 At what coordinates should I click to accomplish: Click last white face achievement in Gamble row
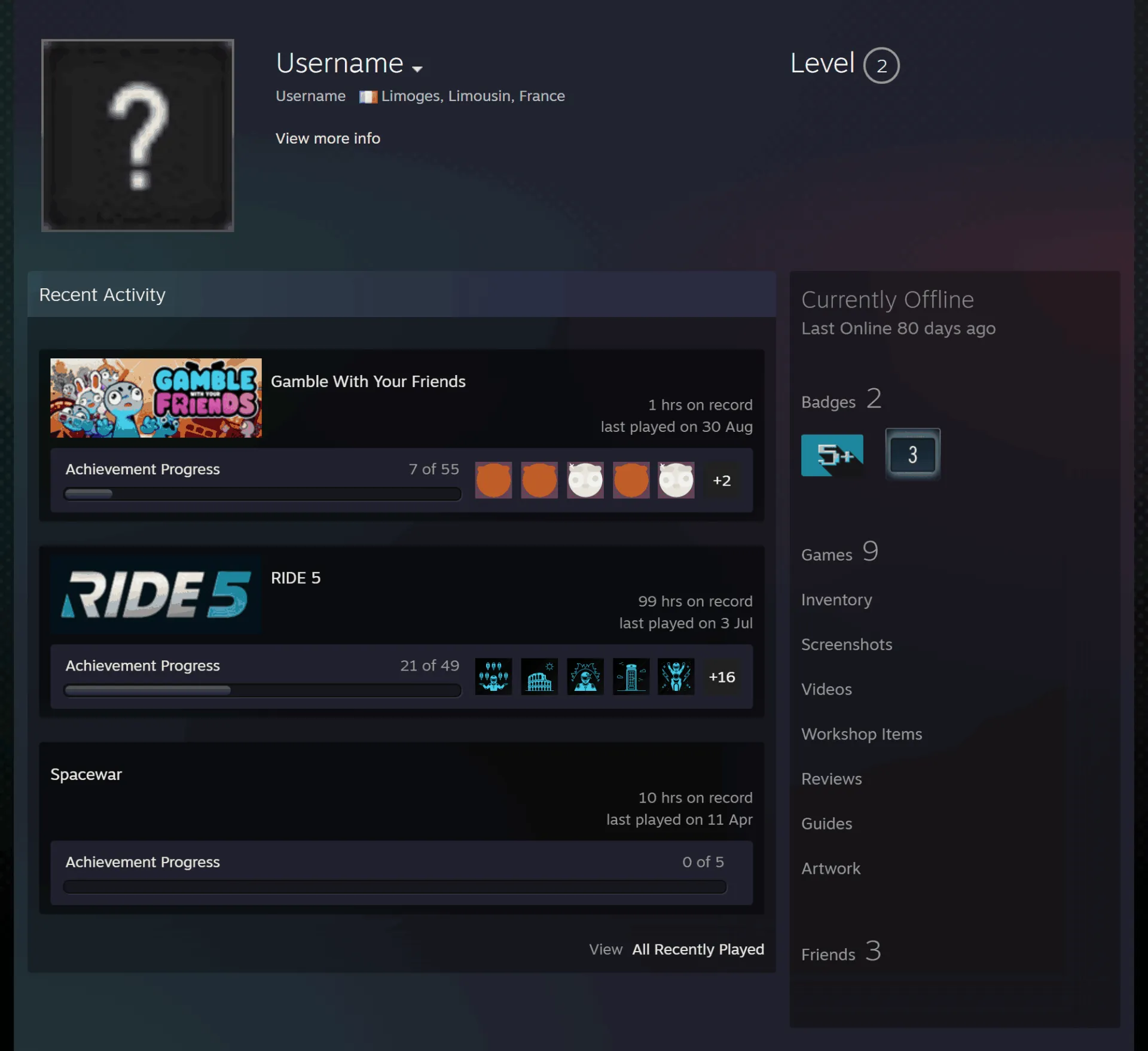click(x=676, y=480)
